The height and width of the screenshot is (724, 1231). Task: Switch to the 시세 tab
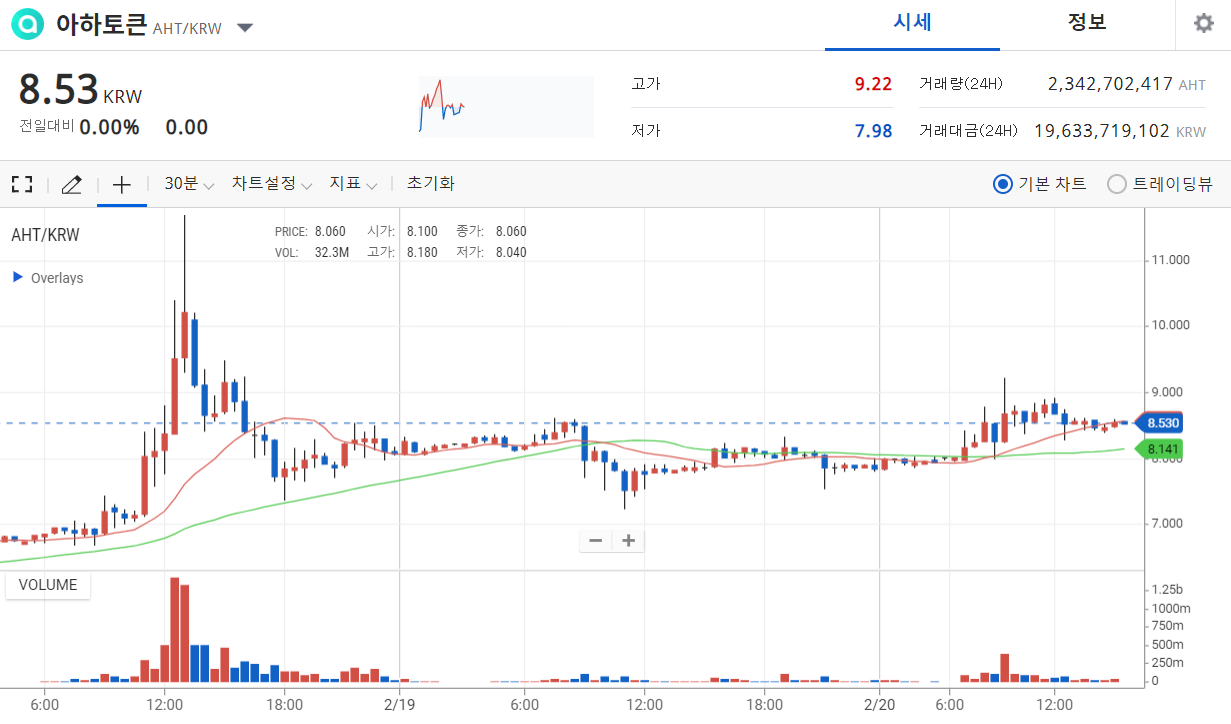[x=912, y=23]
